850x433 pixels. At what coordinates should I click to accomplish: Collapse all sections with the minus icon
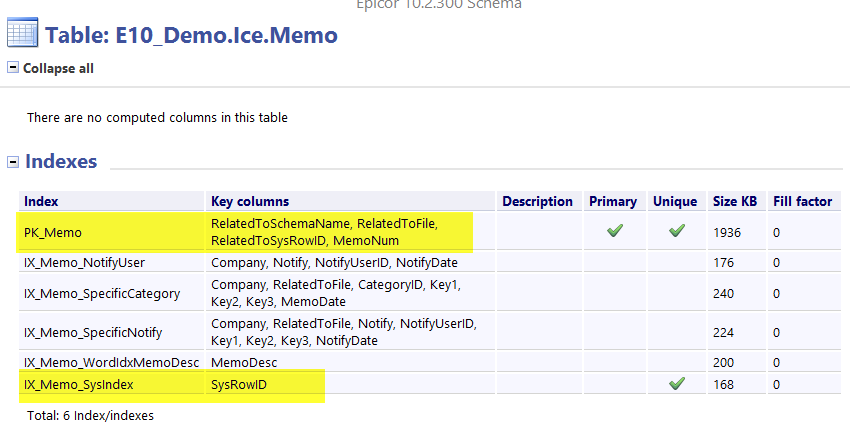[x=12, y=67]
